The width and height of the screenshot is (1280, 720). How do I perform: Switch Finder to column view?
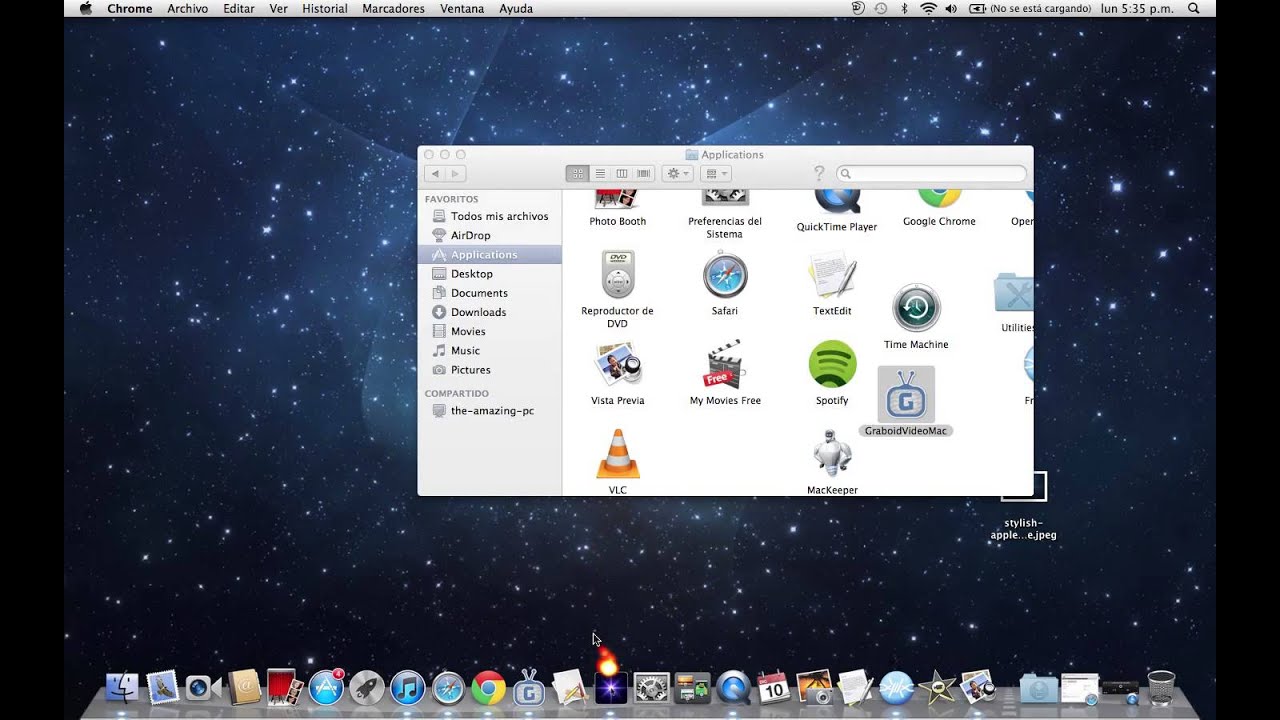[622, 174]
